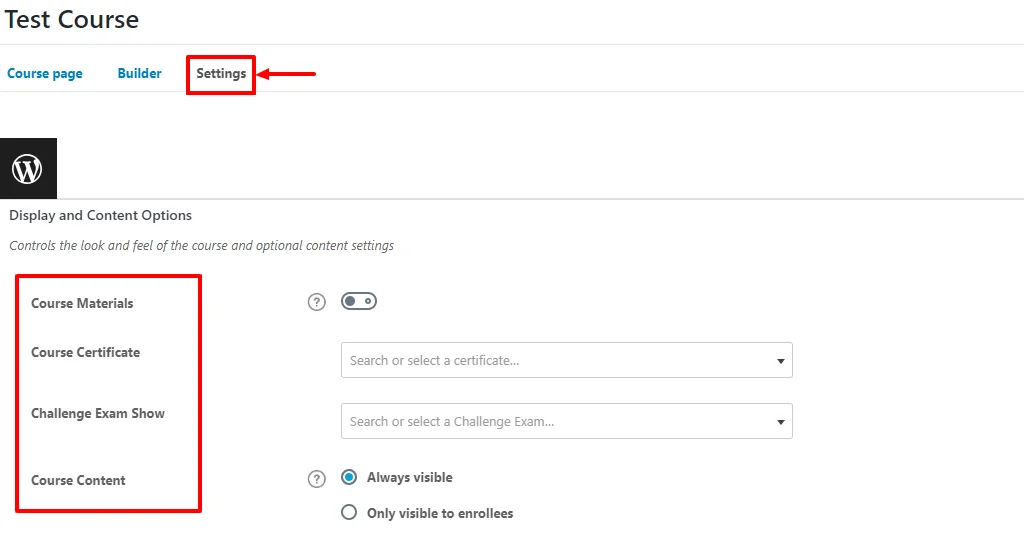The image size is (1024, 550).
Task: Switch to the Settings tab
Action: coord(221,73)
